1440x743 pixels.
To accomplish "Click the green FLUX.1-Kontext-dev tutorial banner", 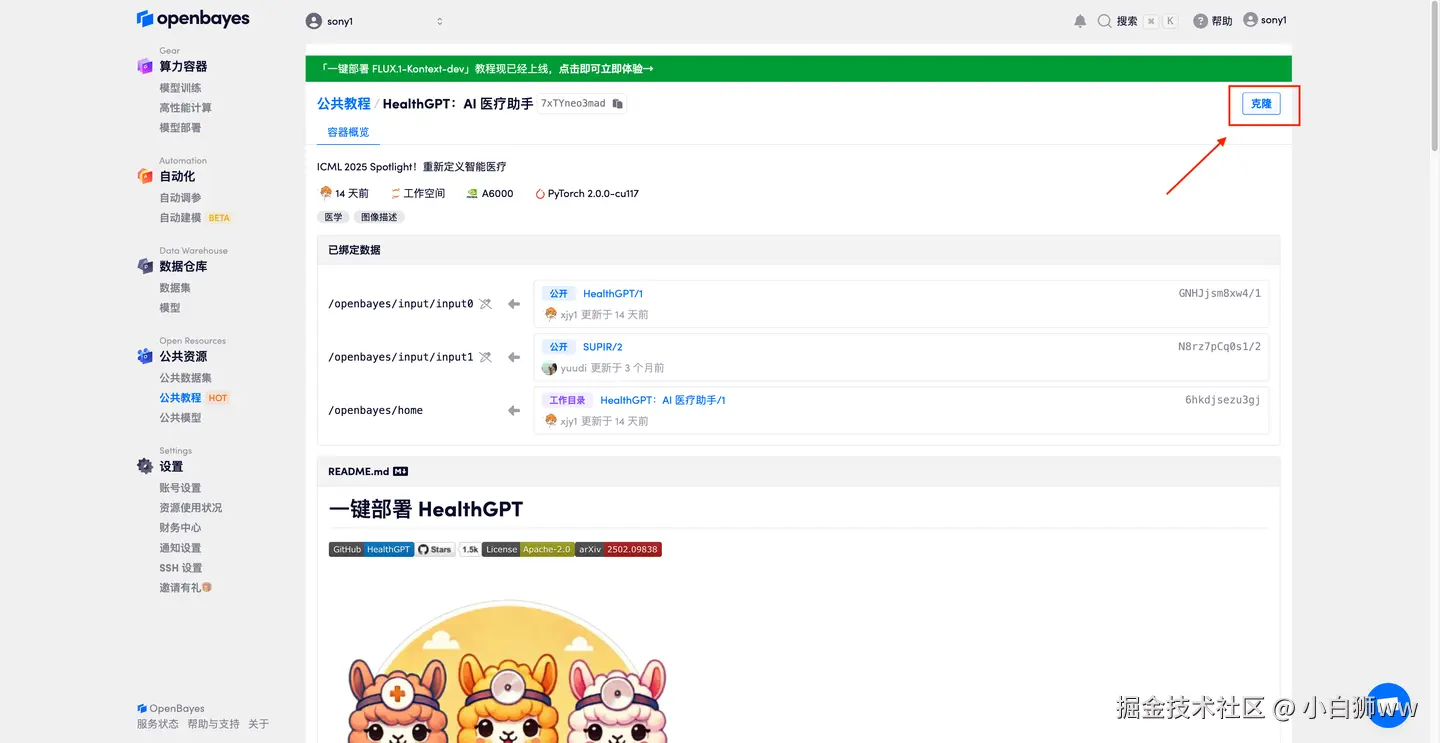I will click(798, 69).
